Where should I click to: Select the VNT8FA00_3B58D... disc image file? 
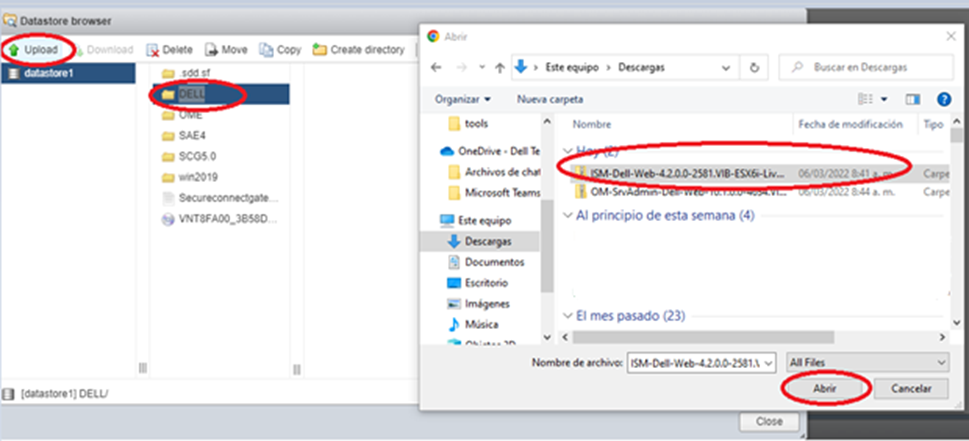point(221,219)
